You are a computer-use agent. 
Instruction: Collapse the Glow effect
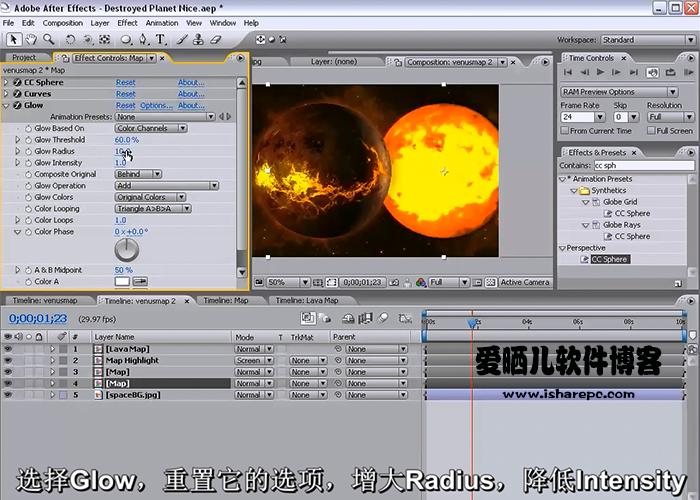(6, 106)
